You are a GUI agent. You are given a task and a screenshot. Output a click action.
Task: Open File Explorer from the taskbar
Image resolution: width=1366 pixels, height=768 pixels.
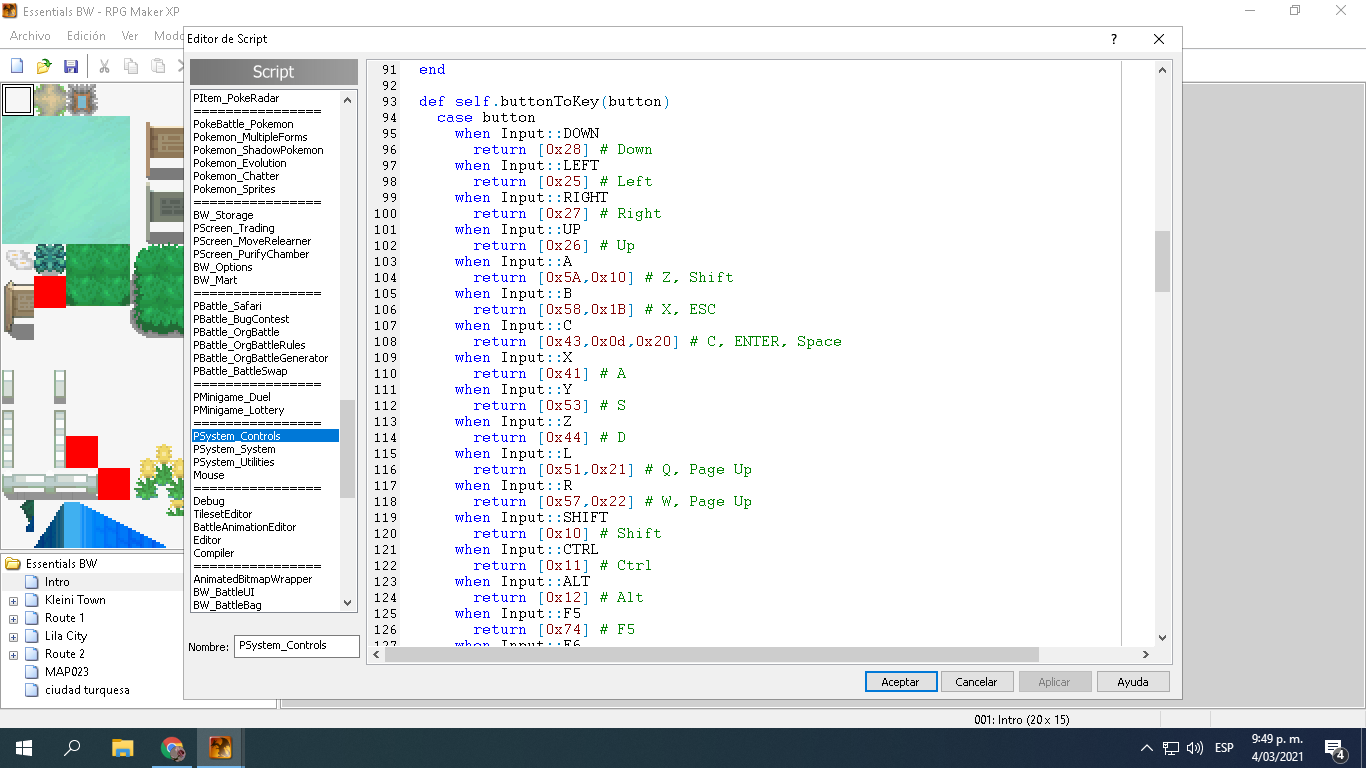pos(122,748)
